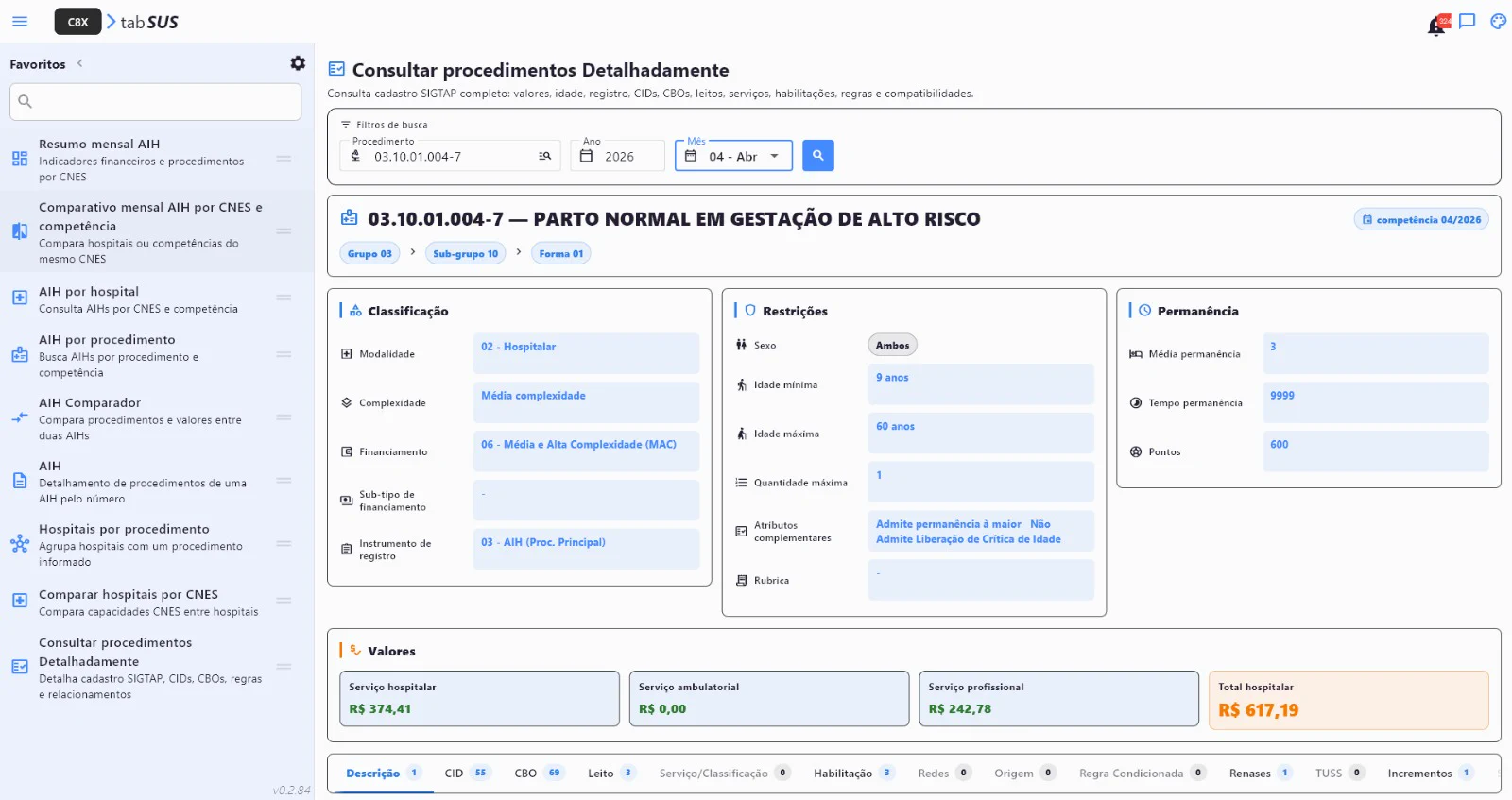
Task: Open the Habilitação tab
Action: tap(853, 773)
